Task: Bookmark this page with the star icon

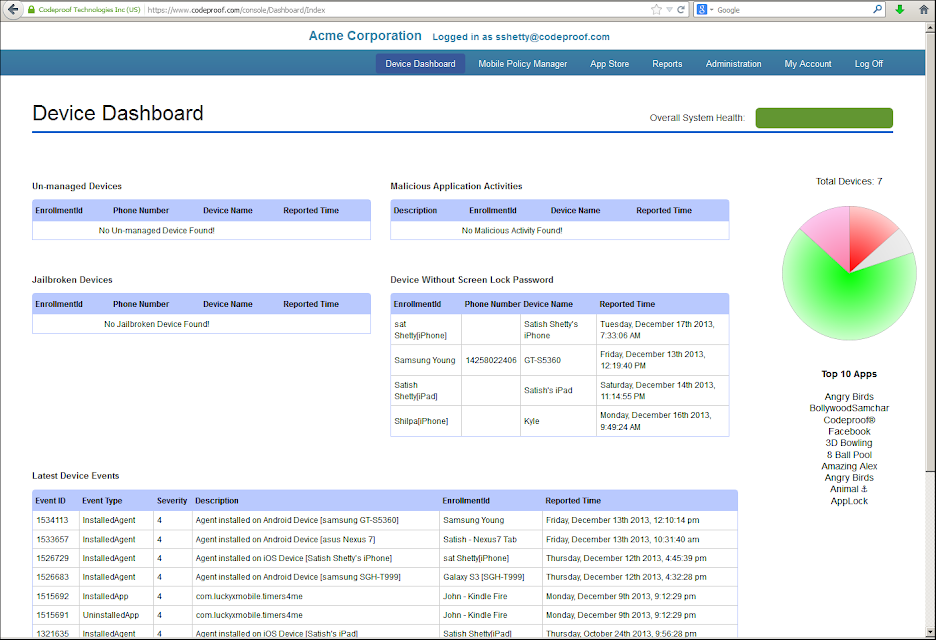Action: [657, 10]
